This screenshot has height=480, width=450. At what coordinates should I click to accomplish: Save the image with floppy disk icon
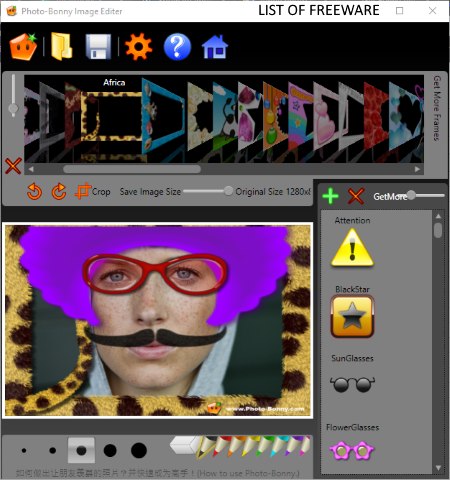98,47
